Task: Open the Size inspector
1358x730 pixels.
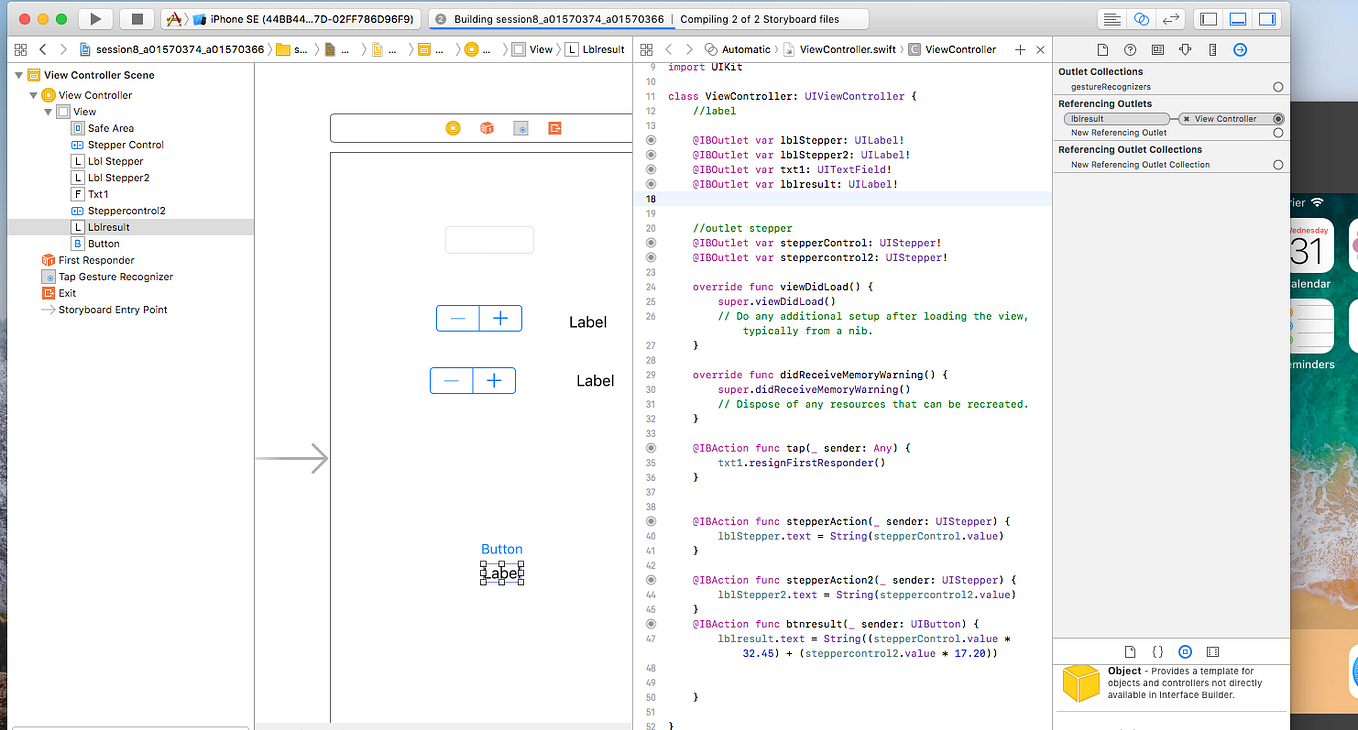Action: [x=1213, y=48]
